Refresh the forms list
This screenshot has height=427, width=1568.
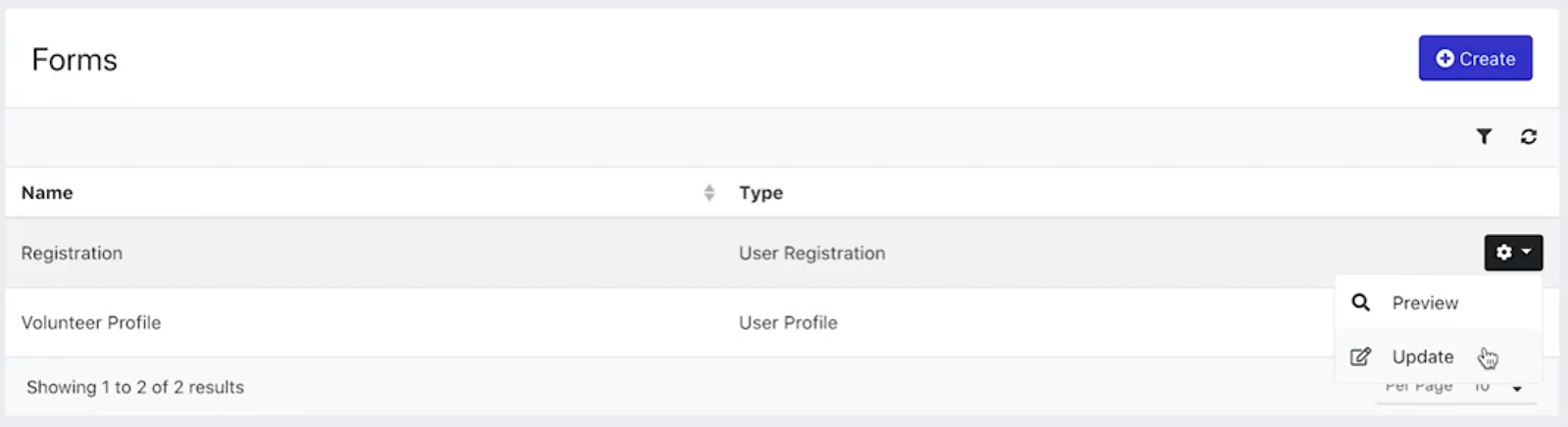click(x=1528, y=137)
